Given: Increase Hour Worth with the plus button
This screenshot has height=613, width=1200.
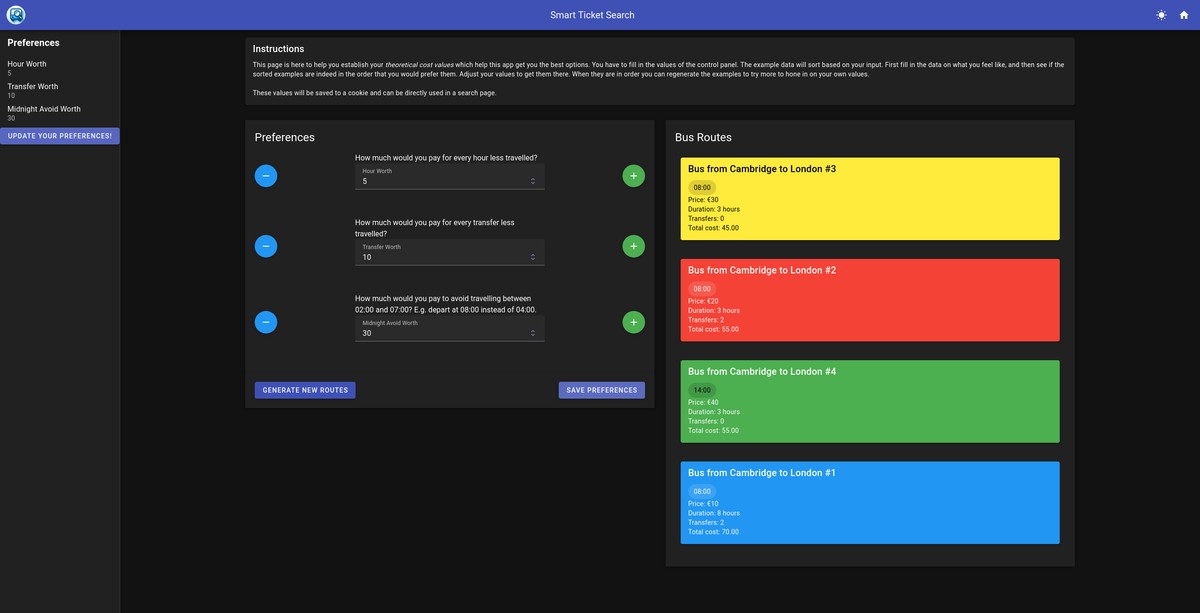Looking at the screenshot, I should [633, 176].
